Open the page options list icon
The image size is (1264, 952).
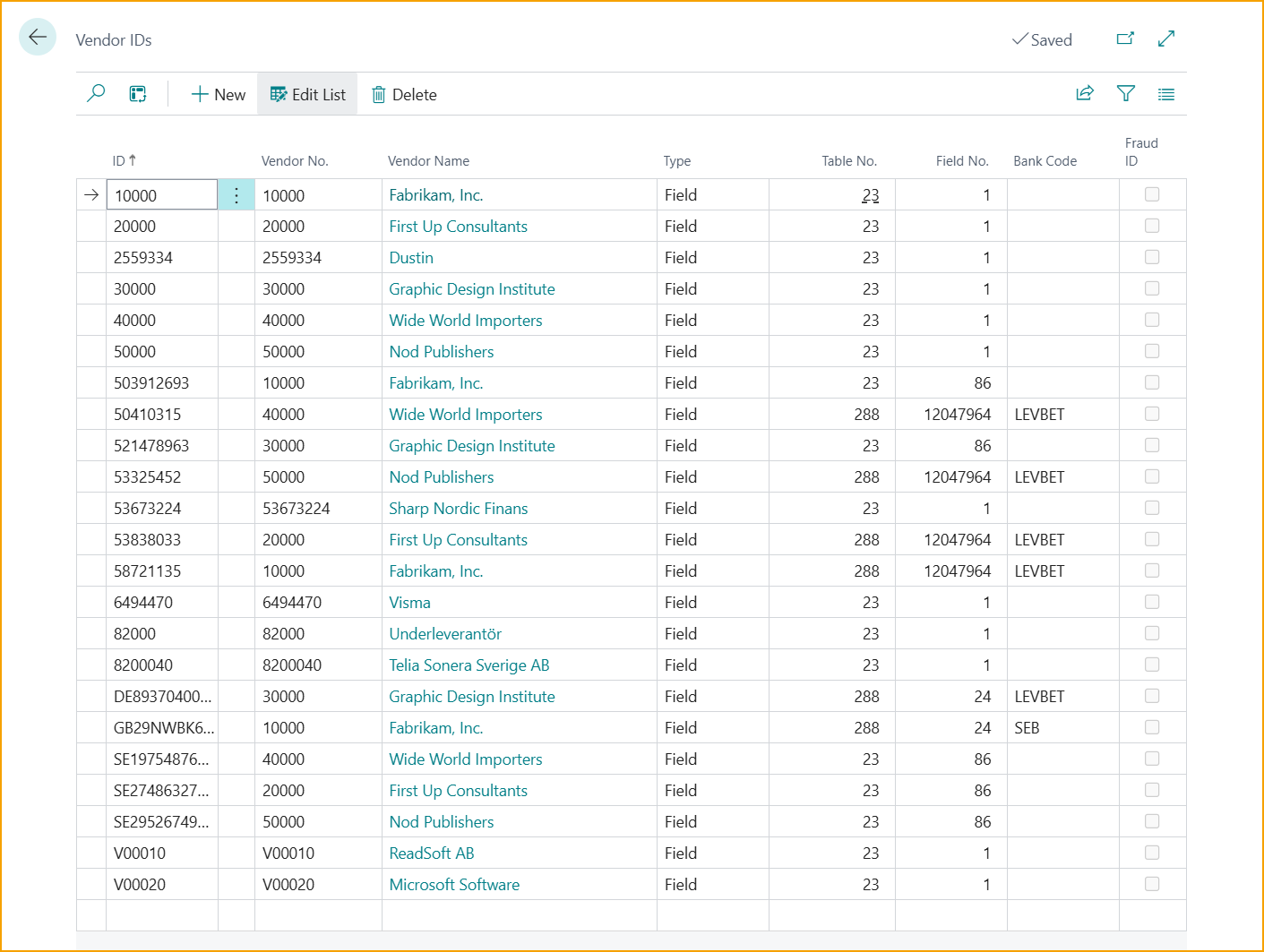pos(1165,93)
